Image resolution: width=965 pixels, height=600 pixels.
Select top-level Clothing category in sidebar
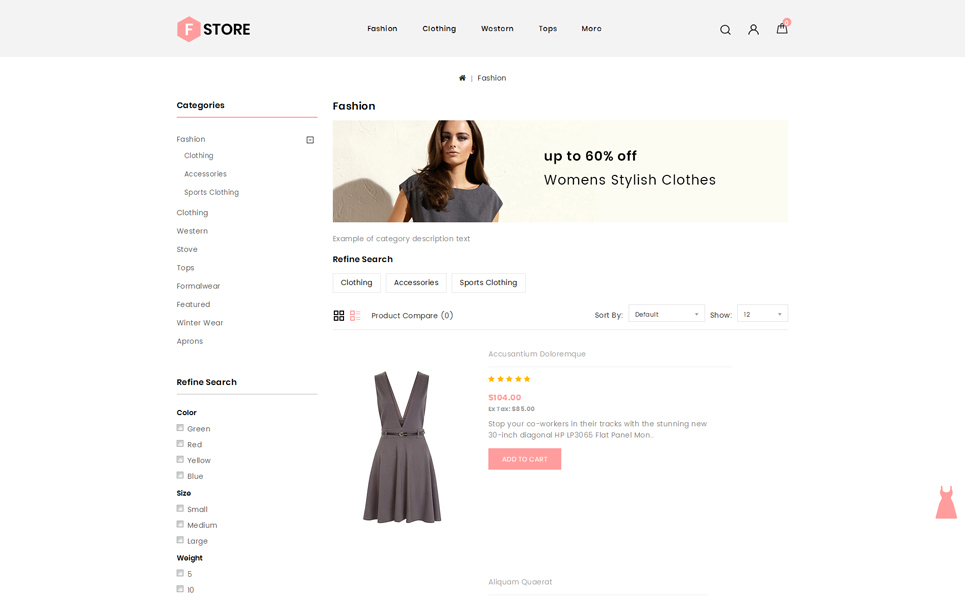coord(192,213)
